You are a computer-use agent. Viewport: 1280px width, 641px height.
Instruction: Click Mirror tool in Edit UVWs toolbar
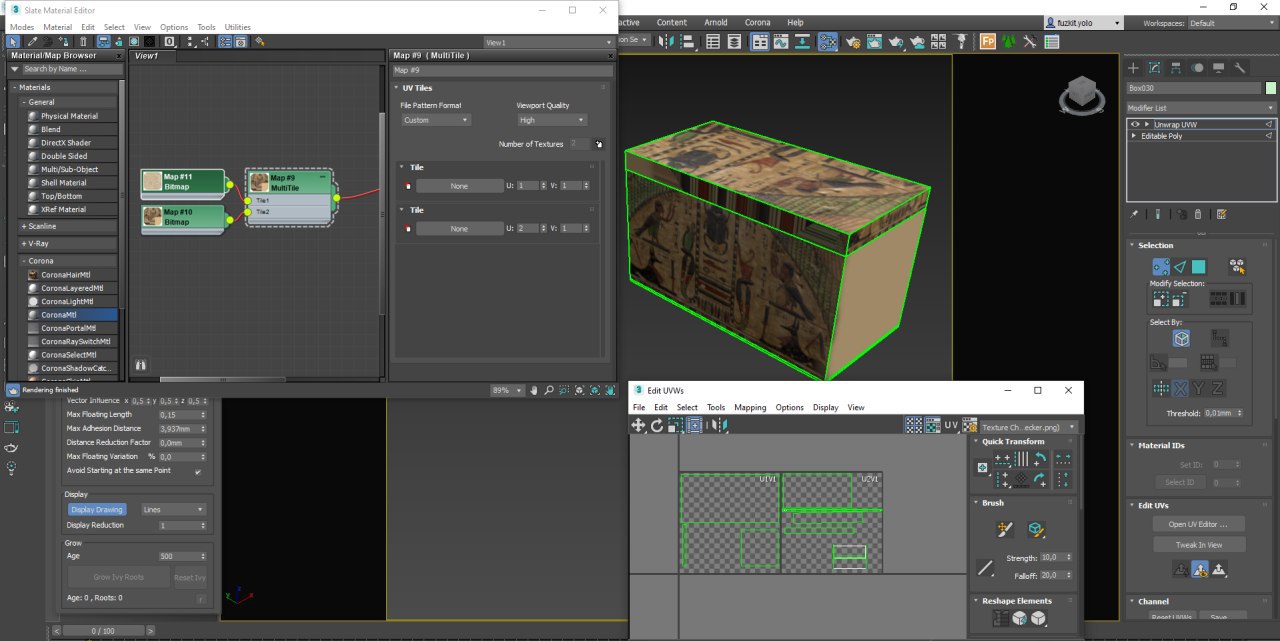click(x=718, y=425)
